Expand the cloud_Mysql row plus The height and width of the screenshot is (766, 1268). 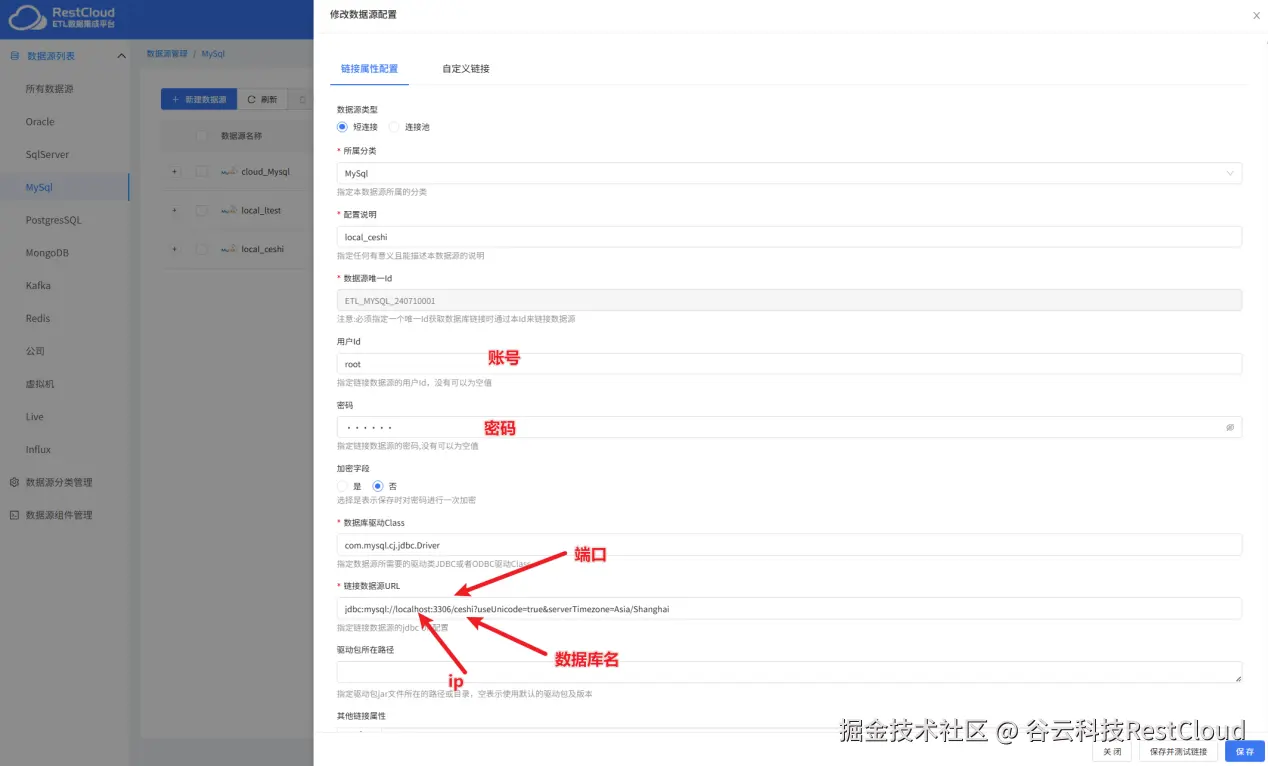click(x=174, y=171)
